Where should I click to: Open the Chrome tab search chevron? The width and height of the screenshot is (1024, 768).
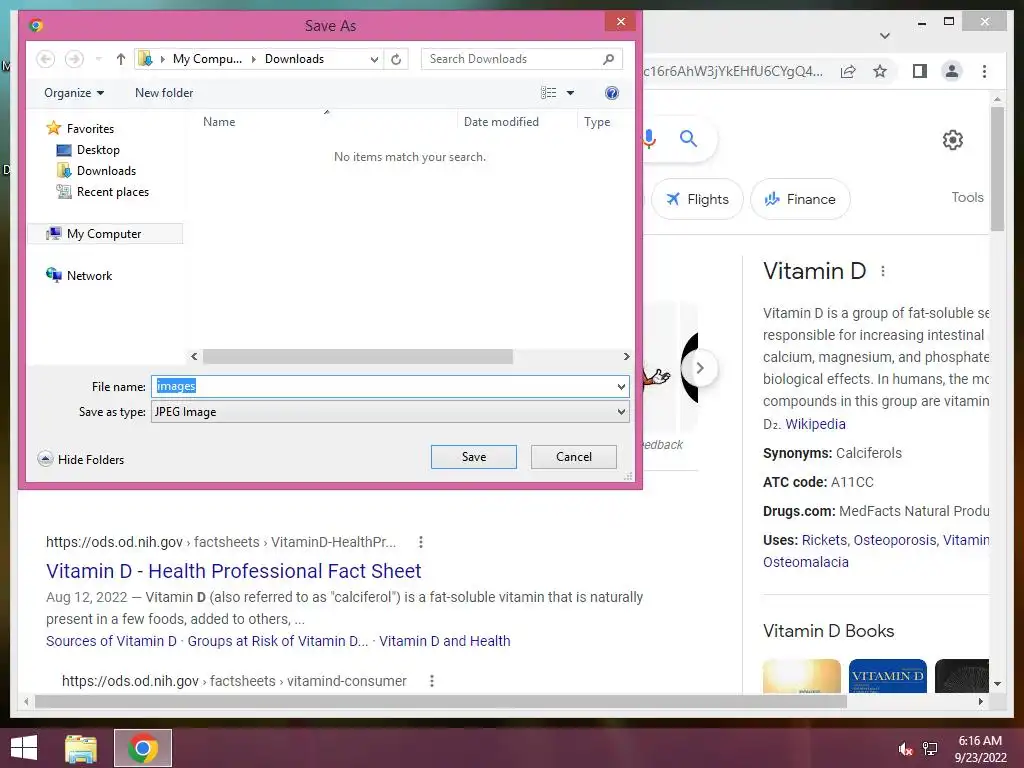tap(885, 36)
